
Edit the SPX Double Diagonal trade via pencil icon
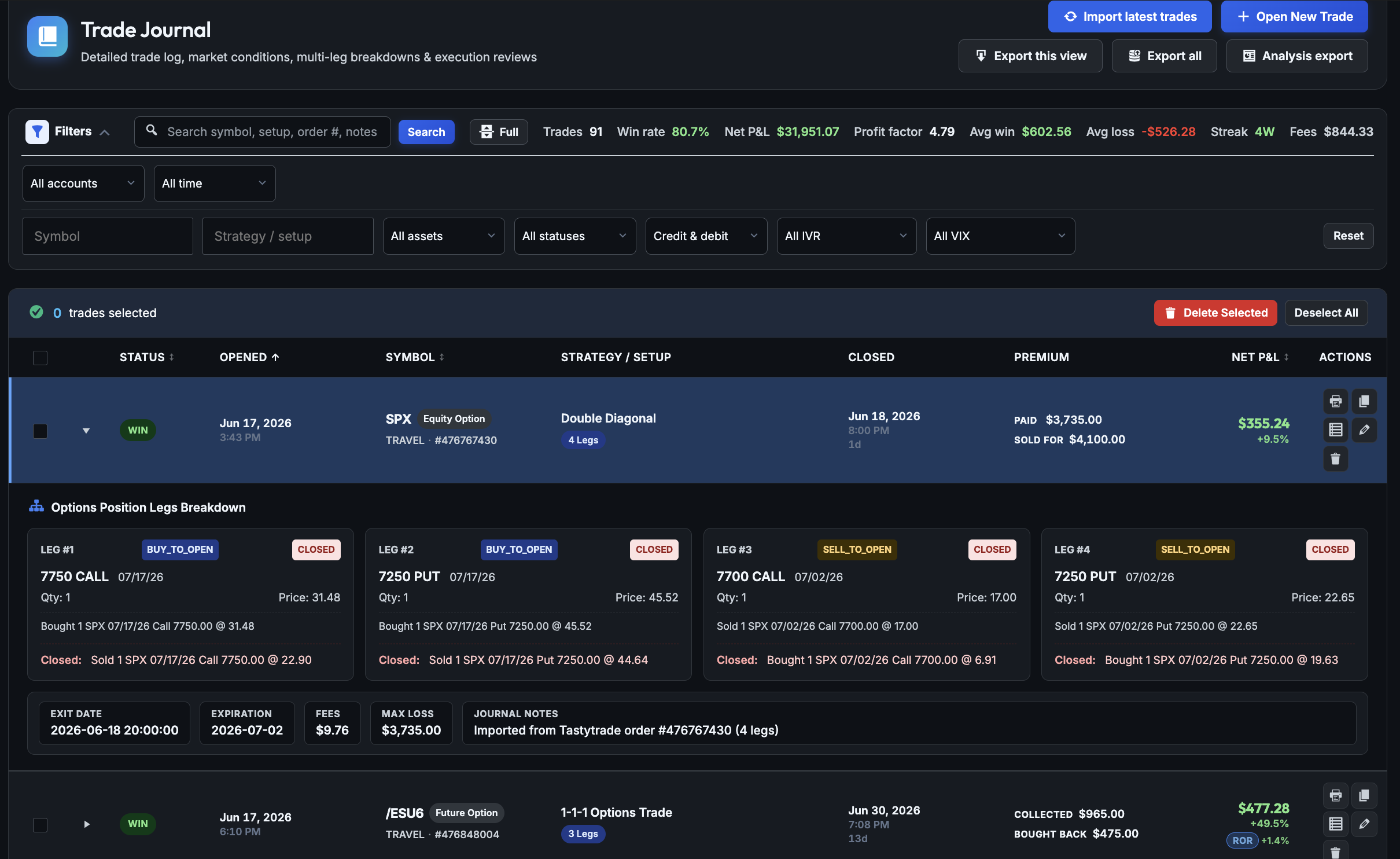click(x=1364, y=429)
